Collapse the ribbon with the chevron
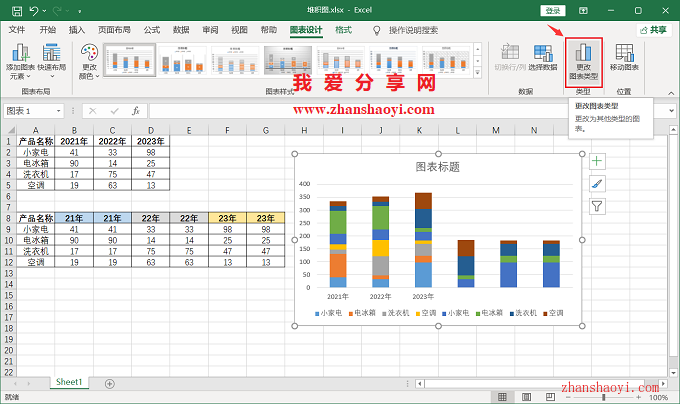 [x=671, y=93]
